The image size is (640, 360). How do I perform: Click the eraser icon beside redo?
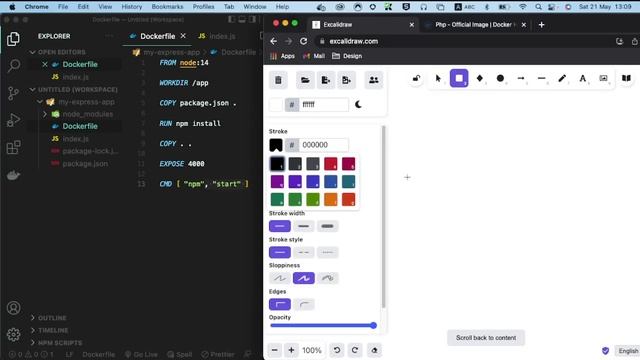(x=374, y=350)
